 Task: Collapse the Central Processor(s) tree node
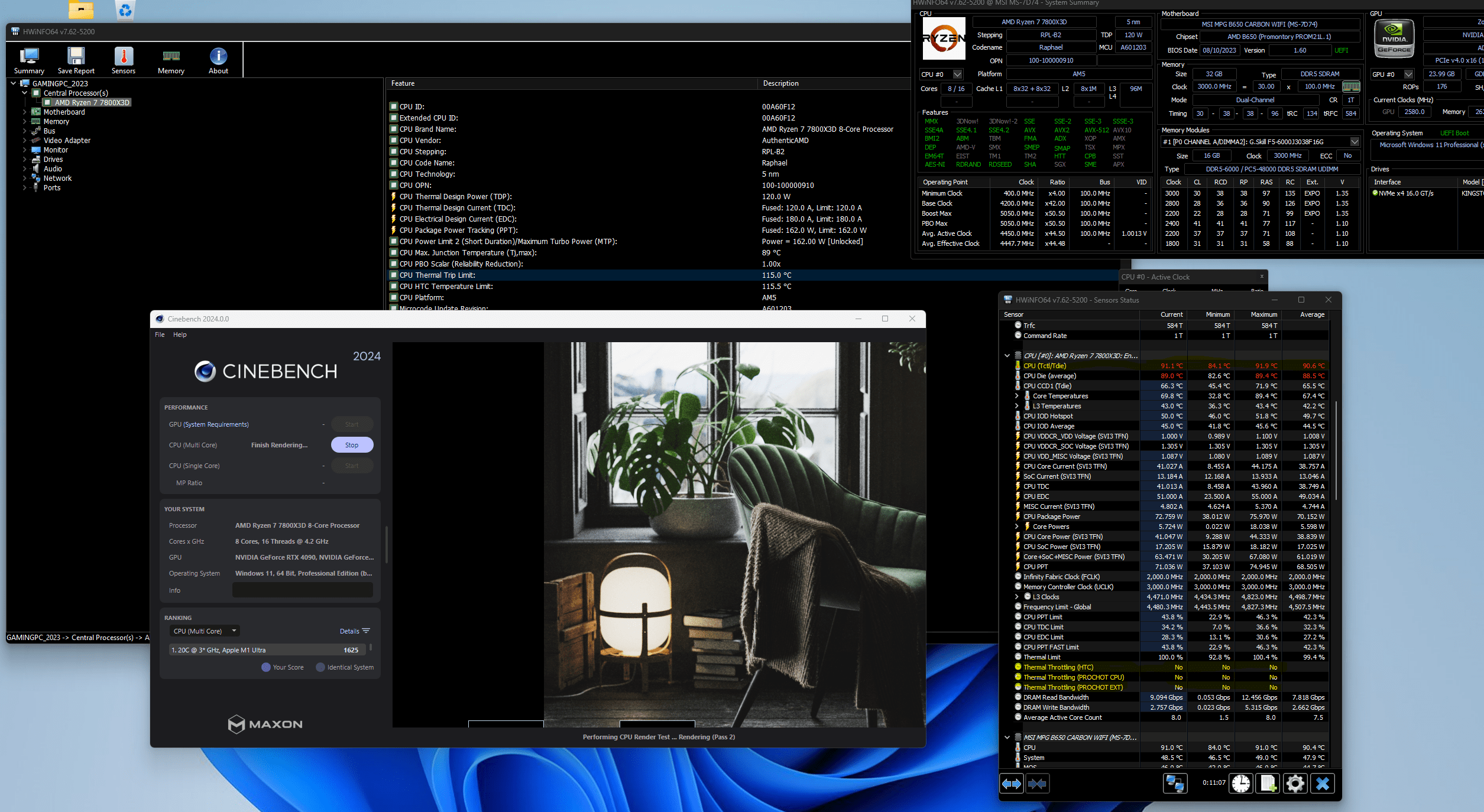[24, 93]
